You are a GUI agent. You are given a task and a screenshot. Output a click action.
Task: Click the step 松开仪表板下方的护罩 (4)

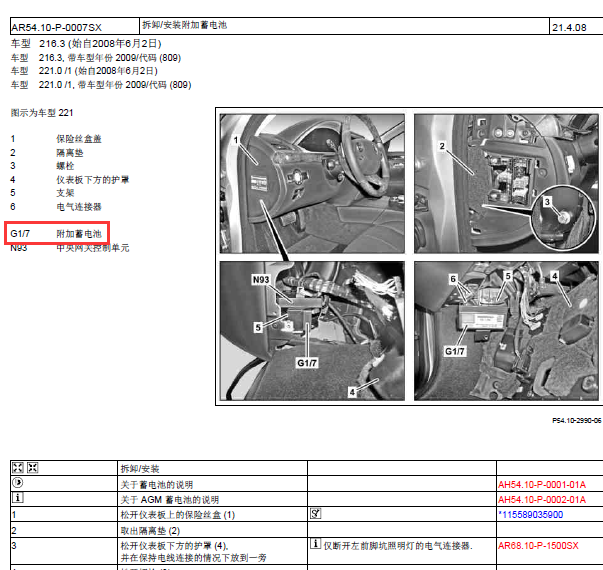(x=175, y=545)
